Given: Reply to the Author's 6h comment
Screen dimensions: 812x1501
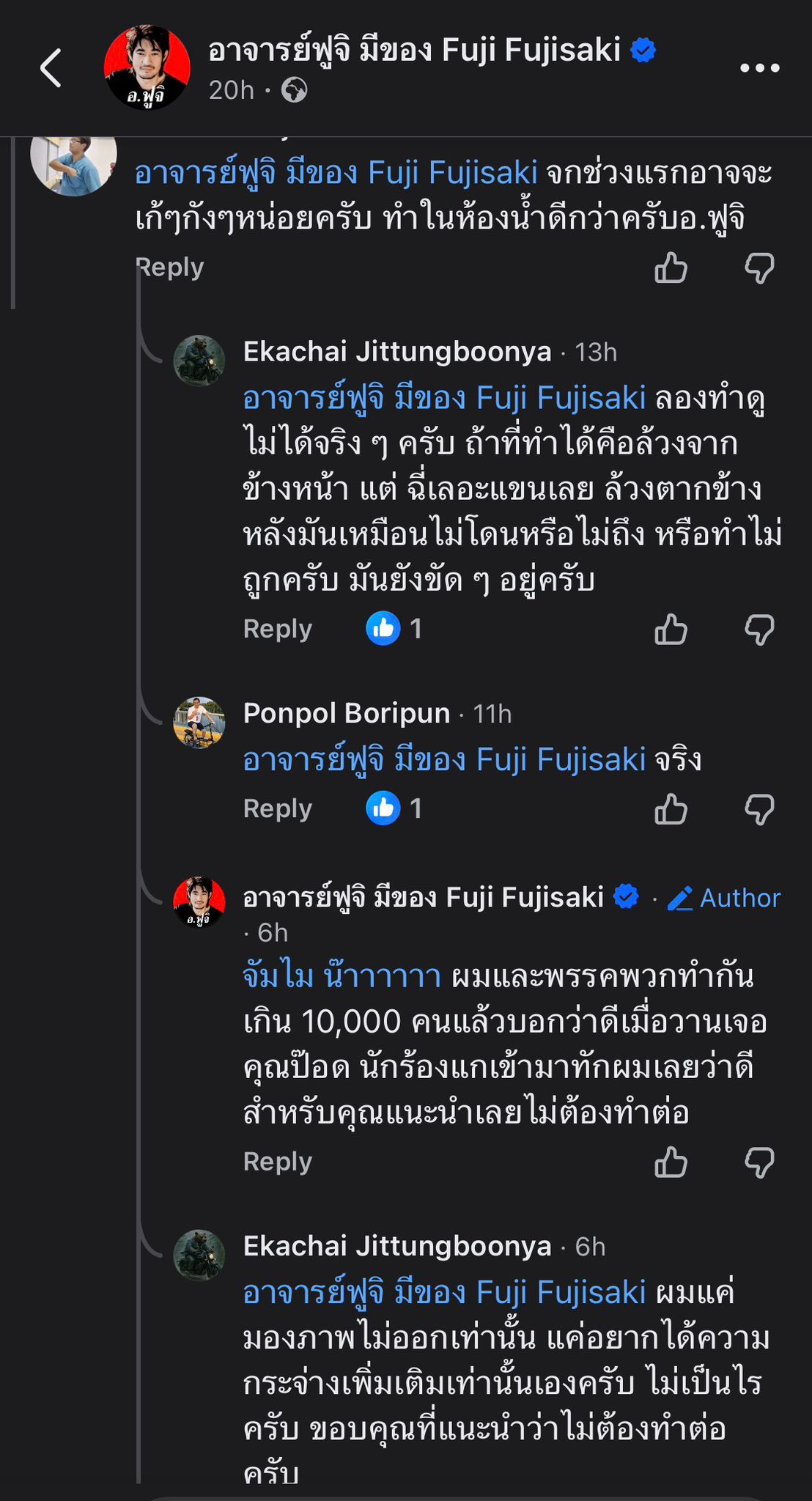Looking at the screenshot, I should [278, 1162].
